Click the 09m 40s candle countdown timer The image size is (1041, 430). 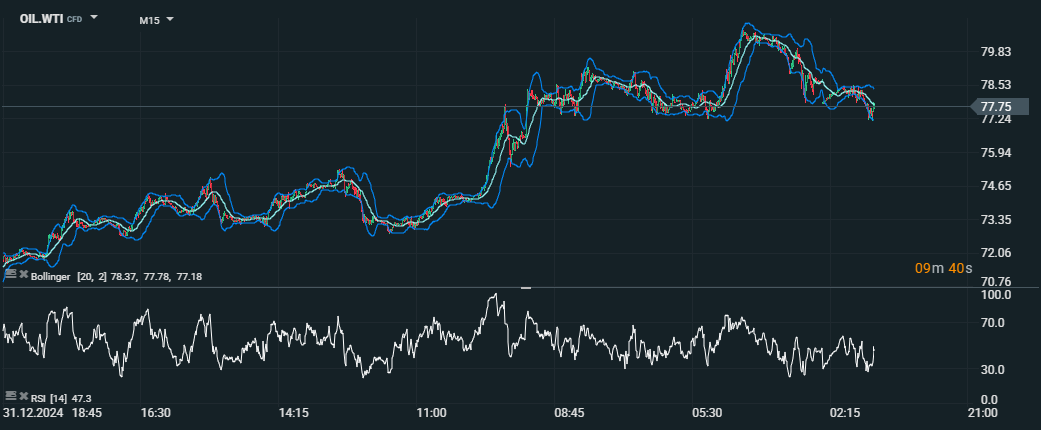pos(943,268)
